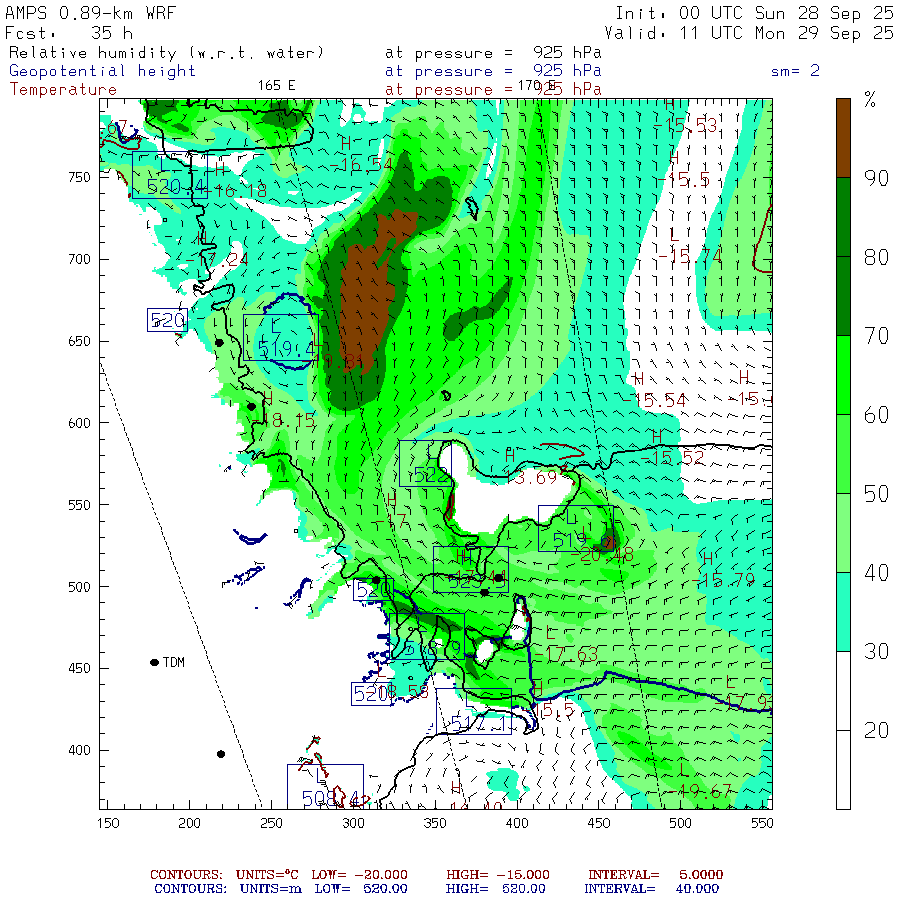Click the "-19.67" low temperature label

tap(699, 792)
